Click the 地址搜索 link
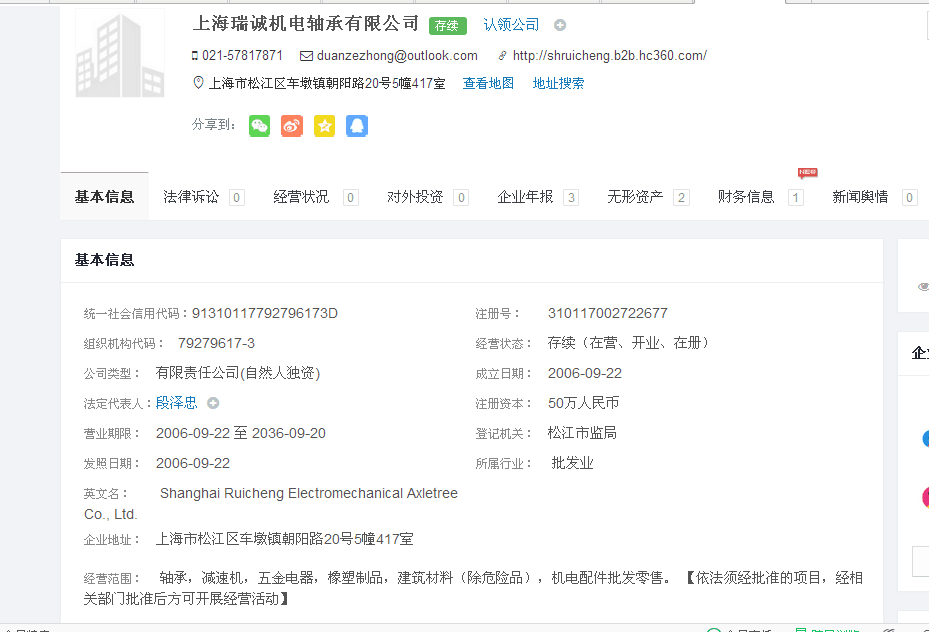 point(558,84)
